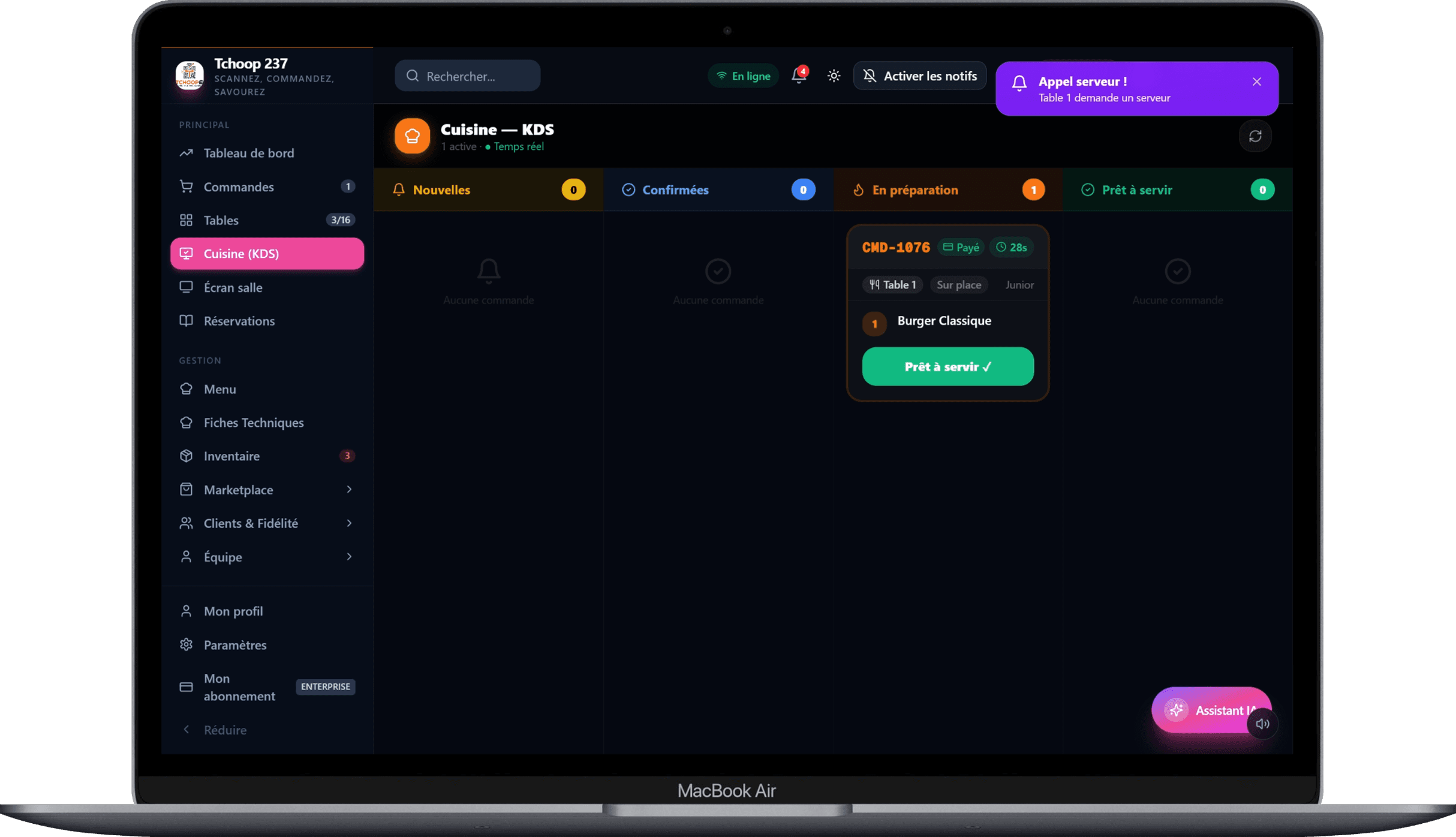The width and height of the screenshot is (1456, 837).
Task: Toggle sound with the speaker icon
Action: point(1262,724)
